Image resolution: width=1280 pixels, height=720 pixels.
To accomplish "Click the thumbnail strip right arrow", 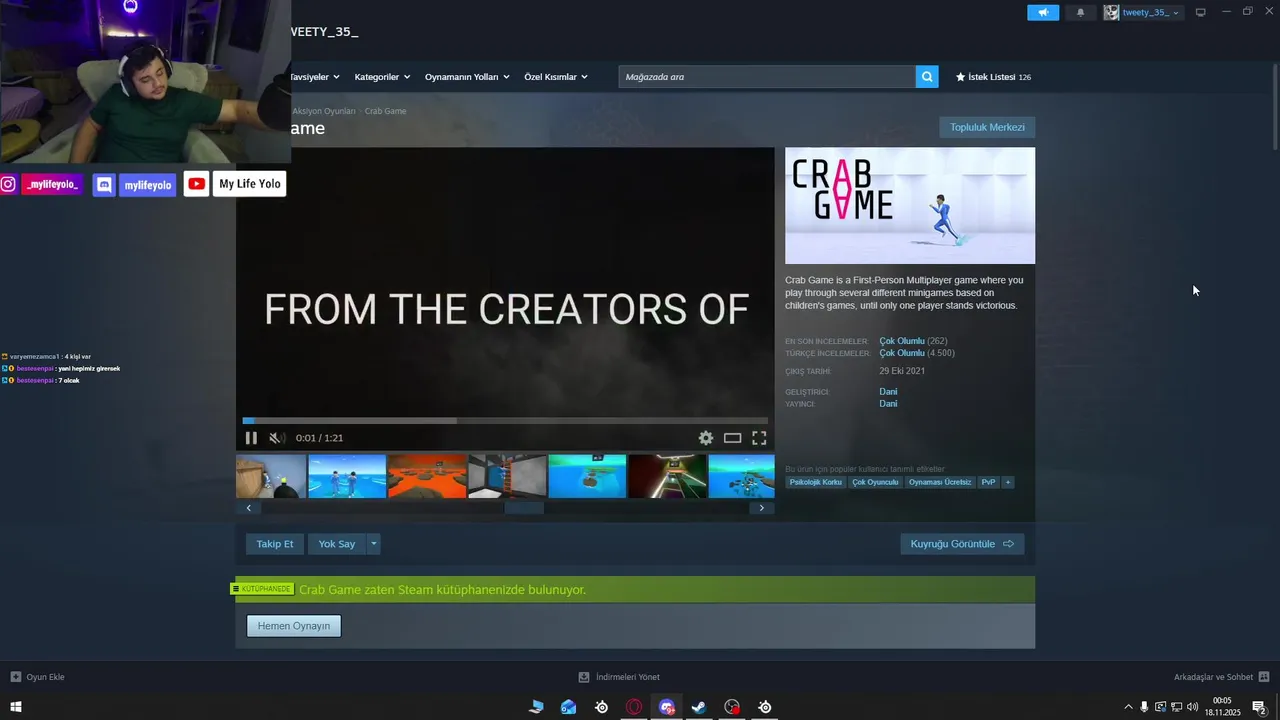I will coord(762,508).
